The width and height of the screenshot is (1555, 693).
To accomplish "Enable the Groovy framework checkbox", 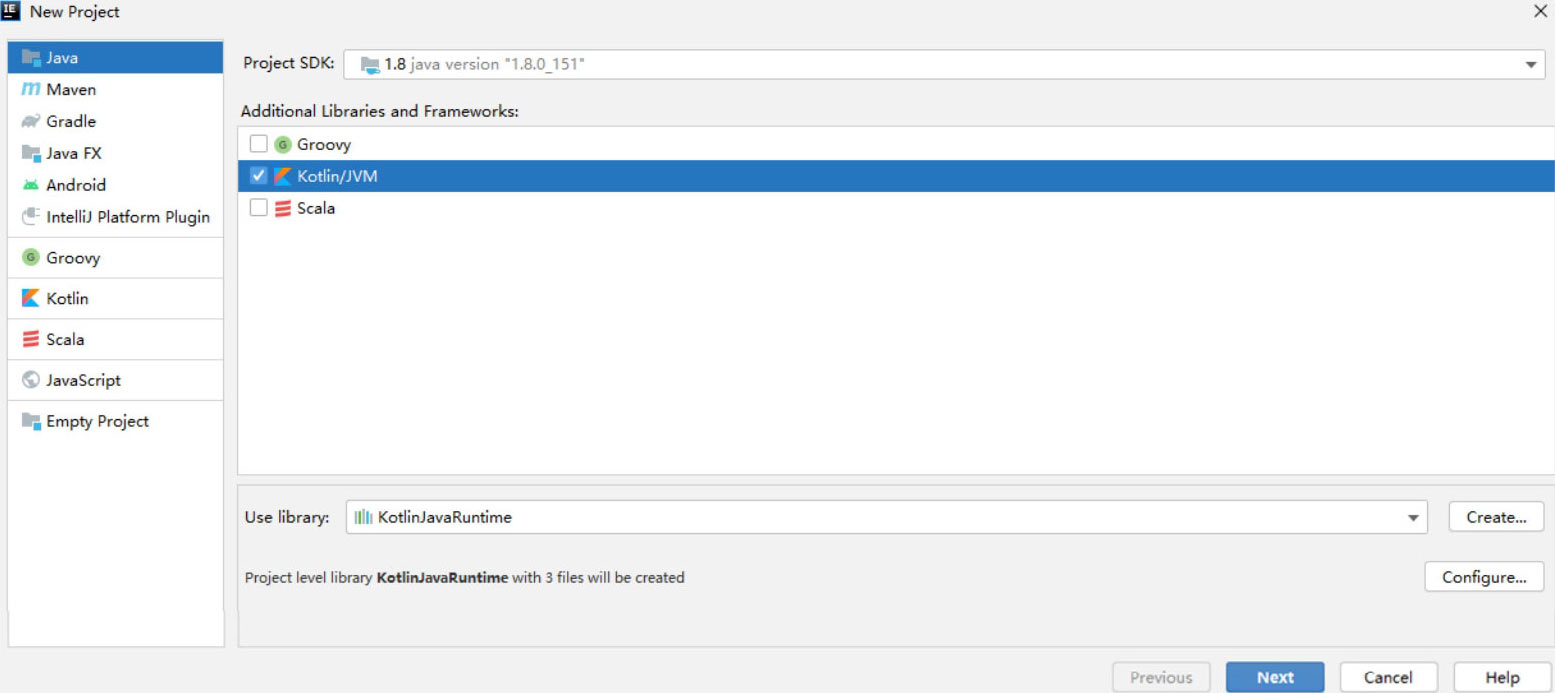I will click(258, 144).
